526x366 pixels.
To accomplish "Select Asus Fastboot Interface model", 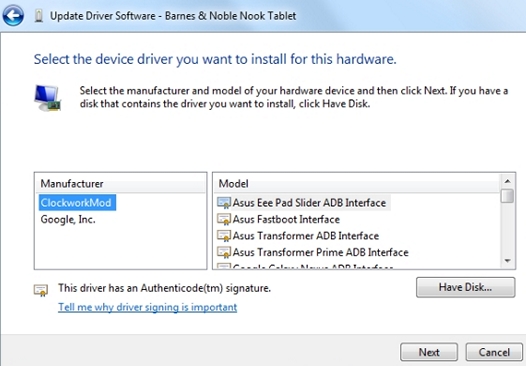I will (x=286, y=219).
